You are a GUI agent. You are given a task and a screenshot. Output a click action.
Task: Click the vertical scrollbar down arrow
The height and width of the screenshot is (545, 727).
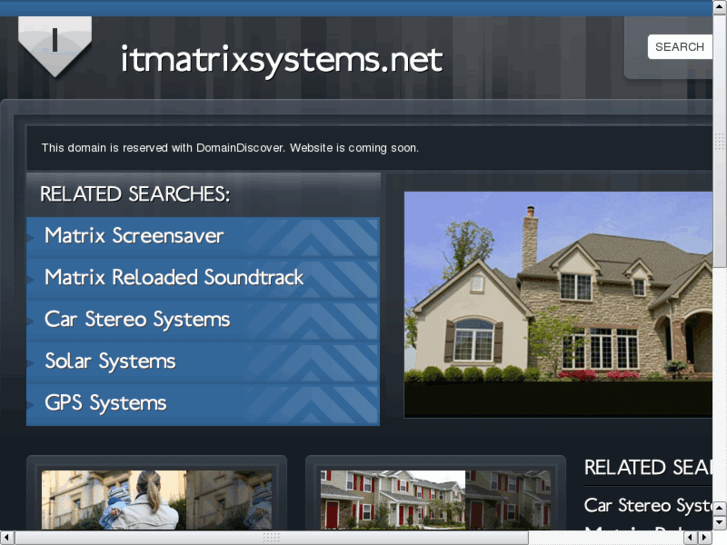point(720,522)
